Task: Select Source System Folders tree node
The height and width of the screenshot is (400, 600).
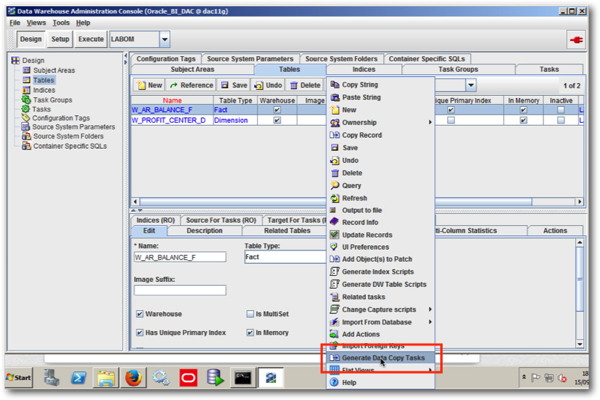Action: coord(68,136)
